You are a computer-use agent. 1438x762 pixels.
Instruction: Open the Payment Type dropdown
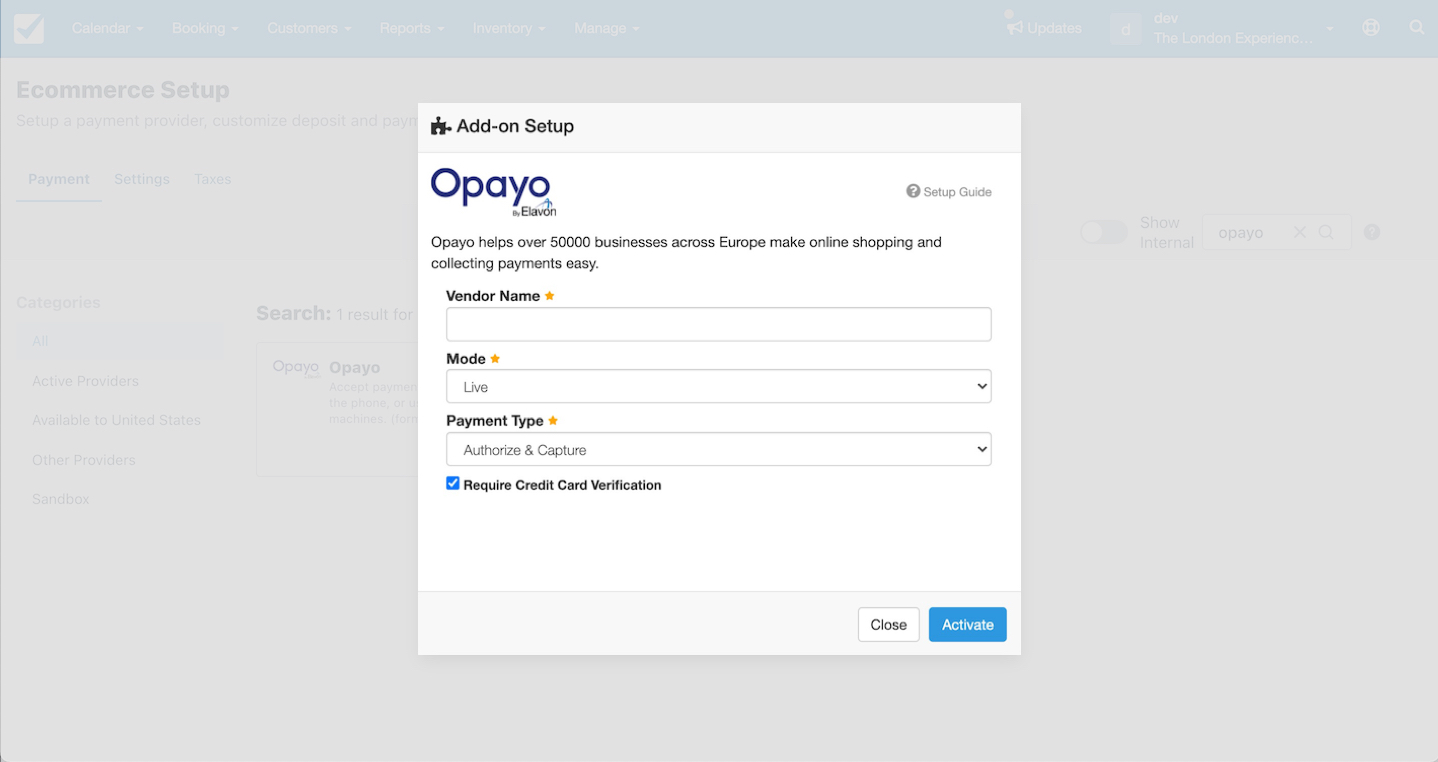coord(719,449)
